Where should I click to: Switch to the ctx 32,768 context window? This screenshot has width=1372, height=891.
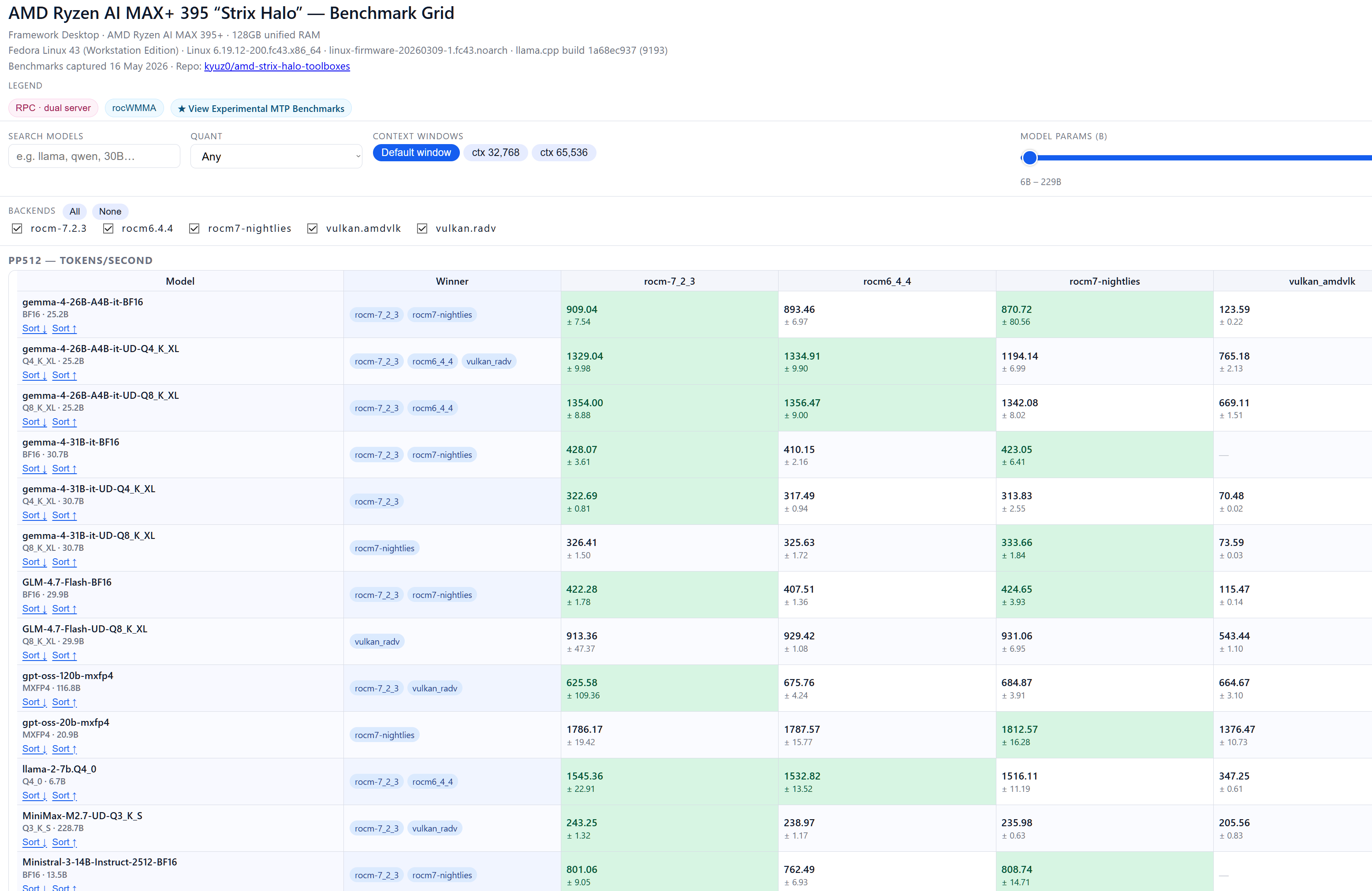(495, 153)
